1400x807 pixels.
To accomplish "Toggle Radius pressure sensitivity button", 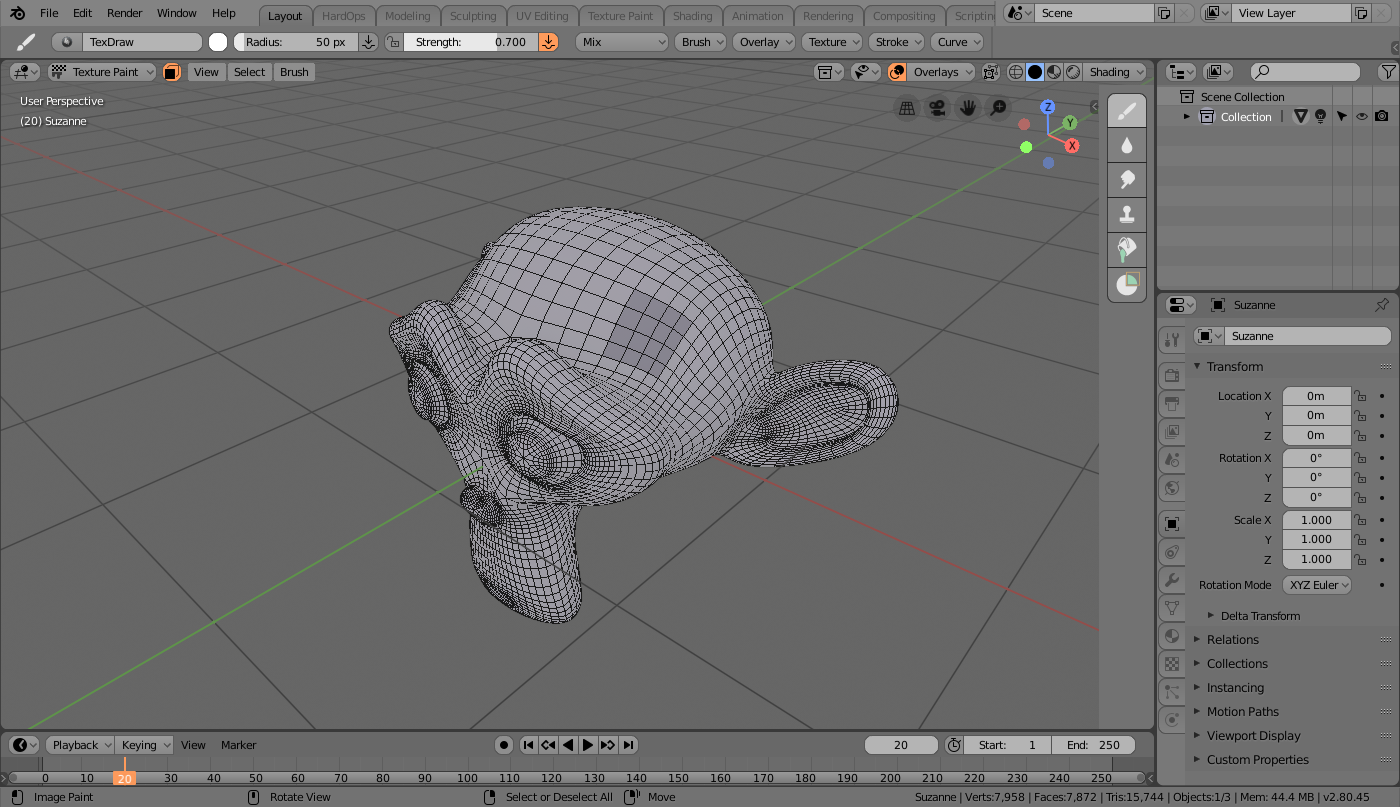I will [368, 42].
